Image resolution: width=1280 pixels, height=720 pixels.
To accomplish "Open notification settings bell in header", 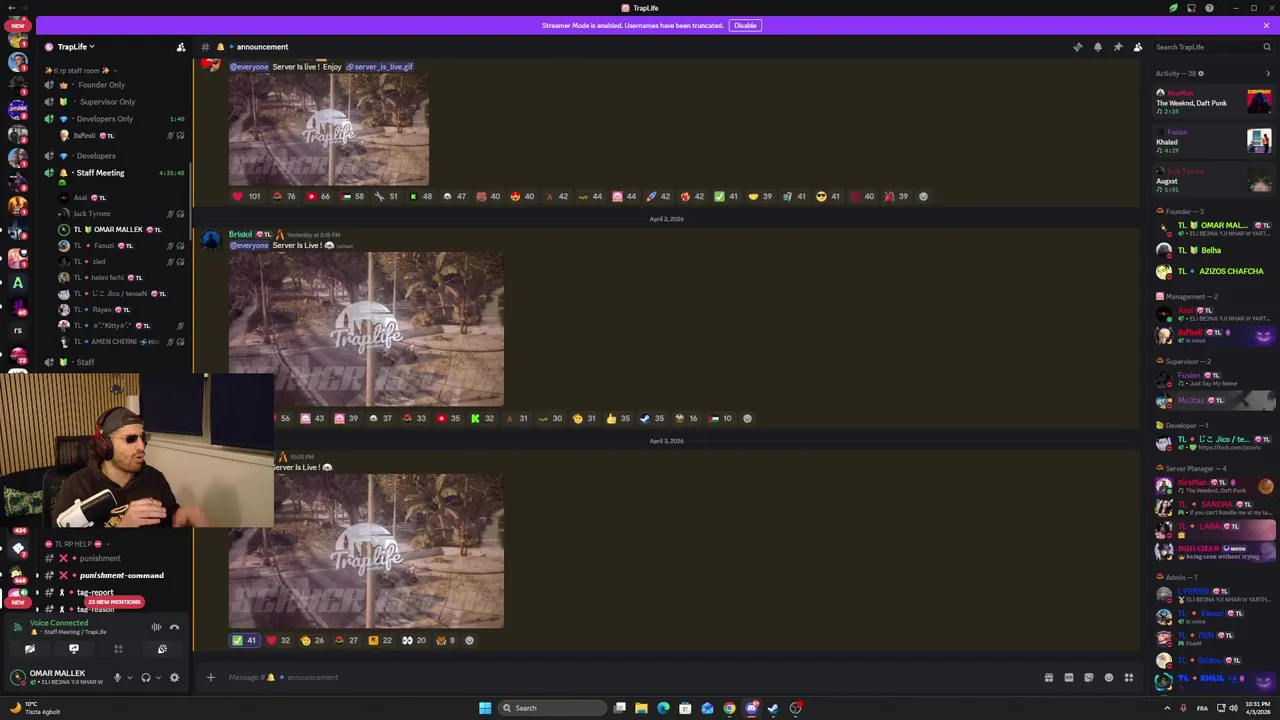I will 1097,47.
